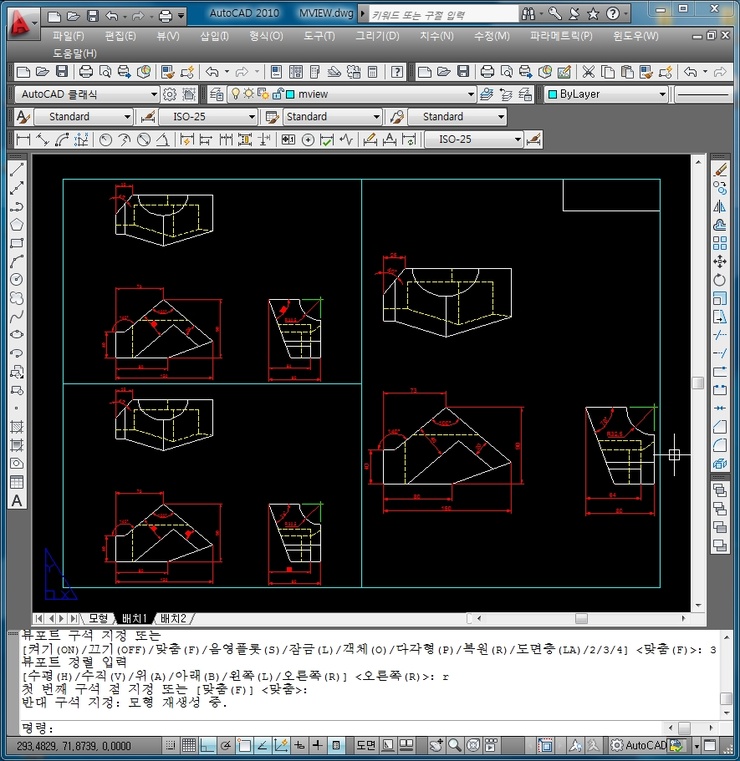Open the 파일(F) menu

68,36
